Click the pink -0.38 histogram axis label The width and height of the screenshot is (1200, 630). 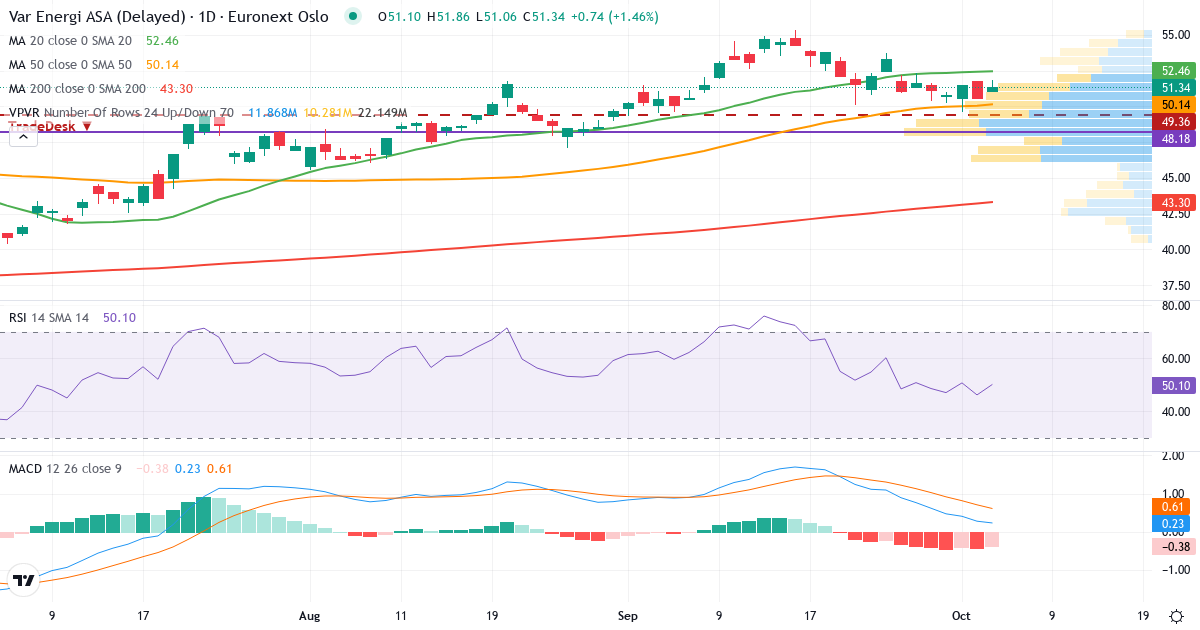(x=1175, y=546)
